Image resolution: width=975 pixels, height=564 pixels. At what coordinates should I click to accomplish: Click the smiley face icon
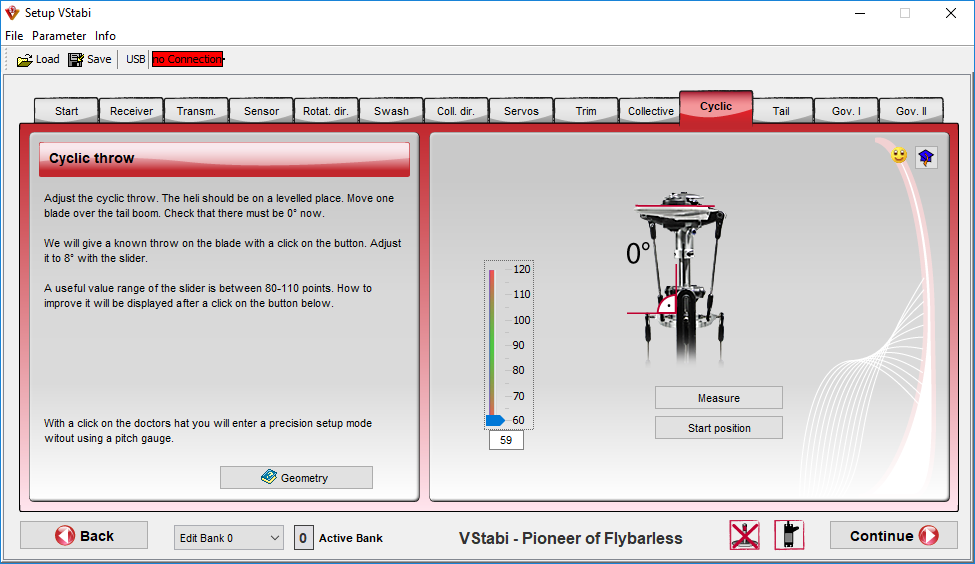(899, 155)
